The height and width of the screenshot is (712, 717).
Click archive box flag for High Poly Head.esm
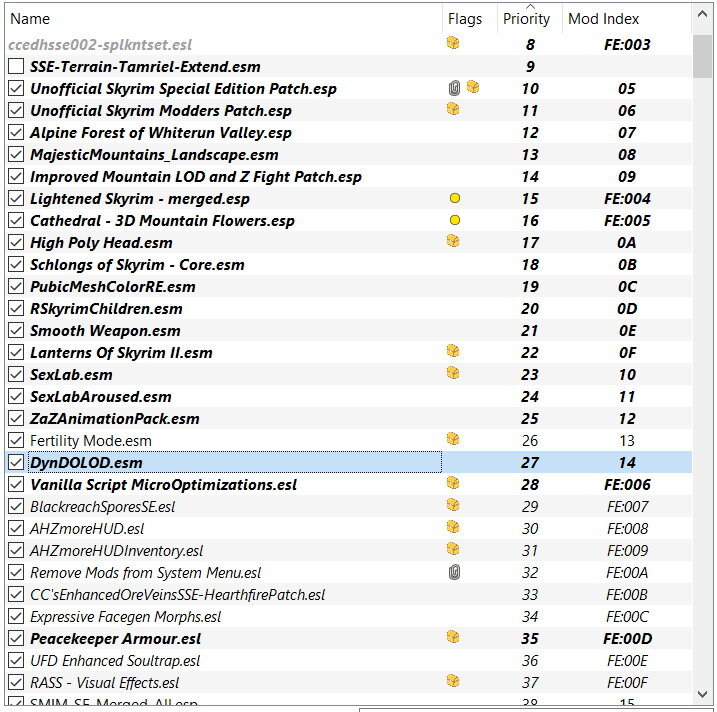(453, 241)
